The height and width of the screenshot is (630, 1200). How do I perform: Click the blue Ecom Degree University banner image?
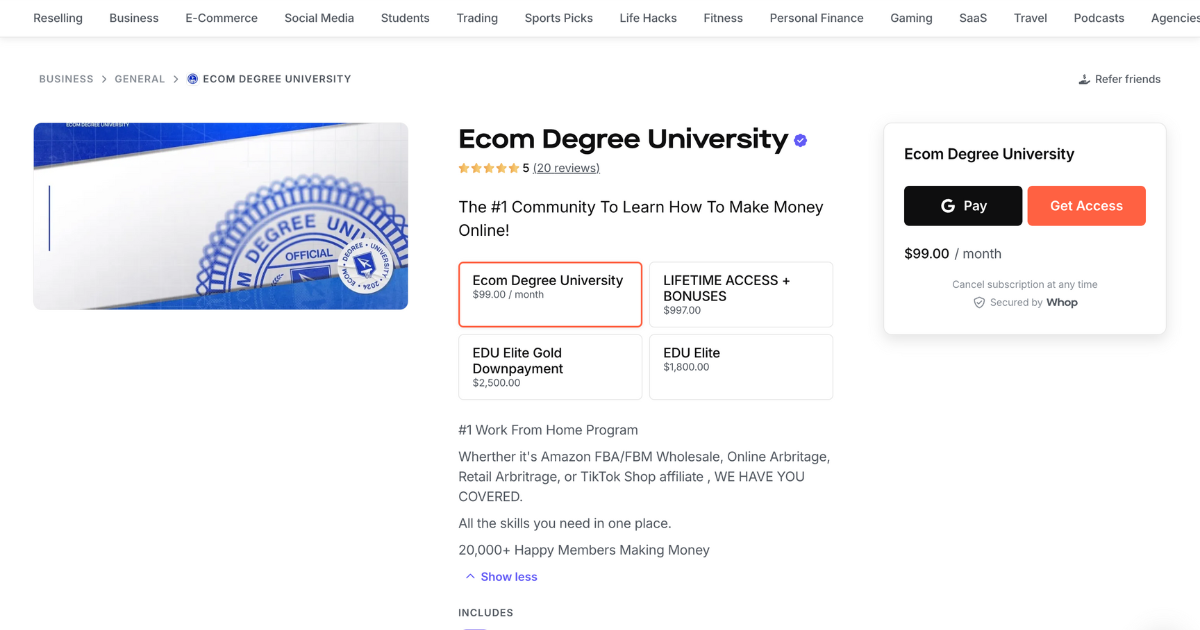220,215
